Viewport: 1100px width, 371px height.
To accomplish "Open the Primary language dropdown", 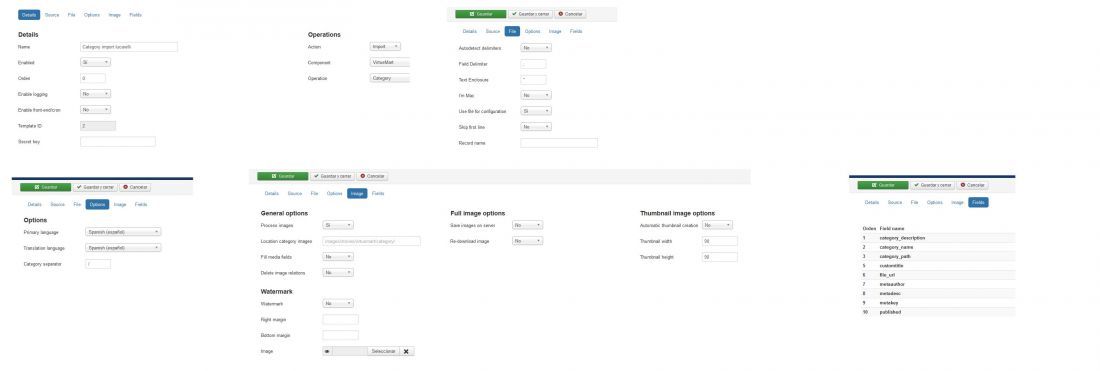I will point(123,231).
